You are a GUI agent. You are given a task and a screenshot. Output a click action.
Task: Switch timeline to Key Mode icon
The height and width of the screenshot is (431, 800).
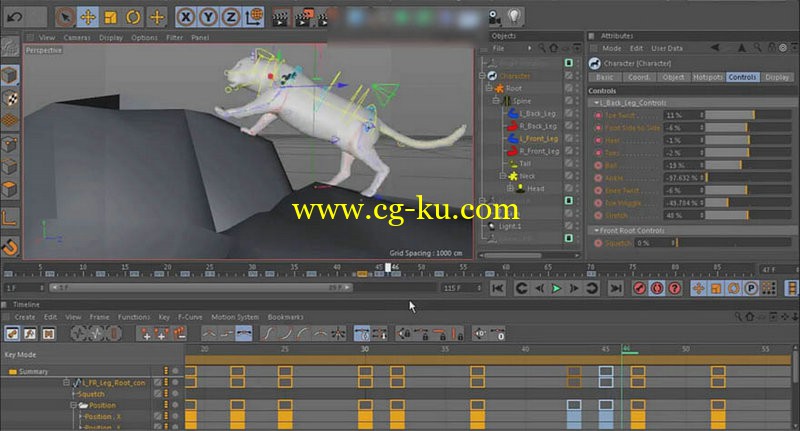(x=12, y=334)
